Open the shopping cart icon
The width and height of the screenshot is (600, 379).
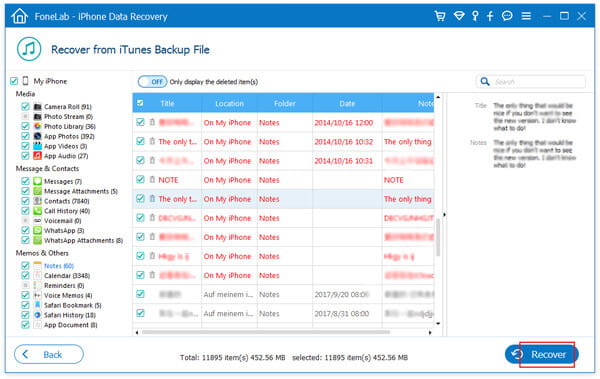(440, 16)
